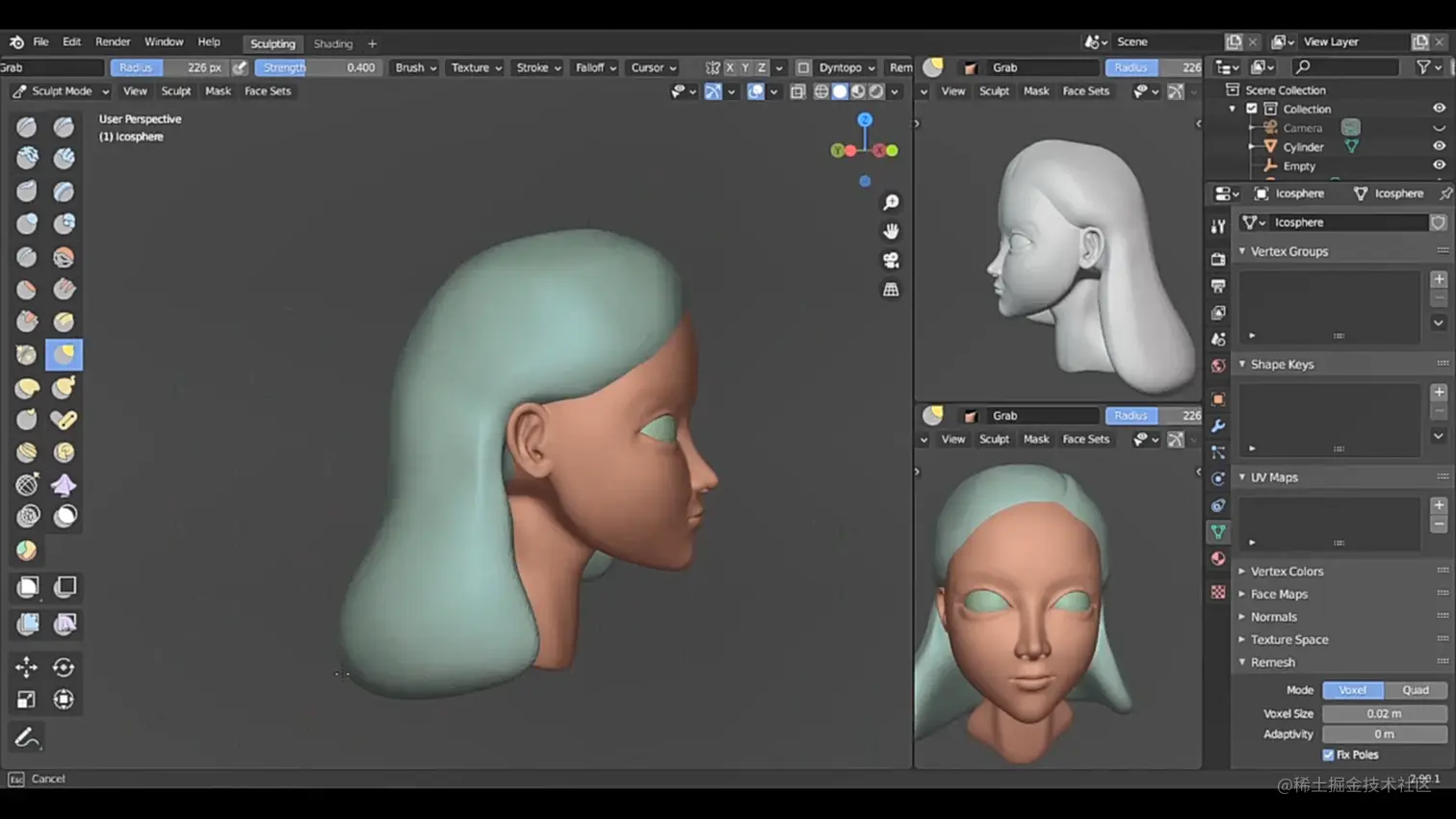Open Render Properties with the camera icon
Viewport: 1456px width, 819px height.
click(1218, 258)
